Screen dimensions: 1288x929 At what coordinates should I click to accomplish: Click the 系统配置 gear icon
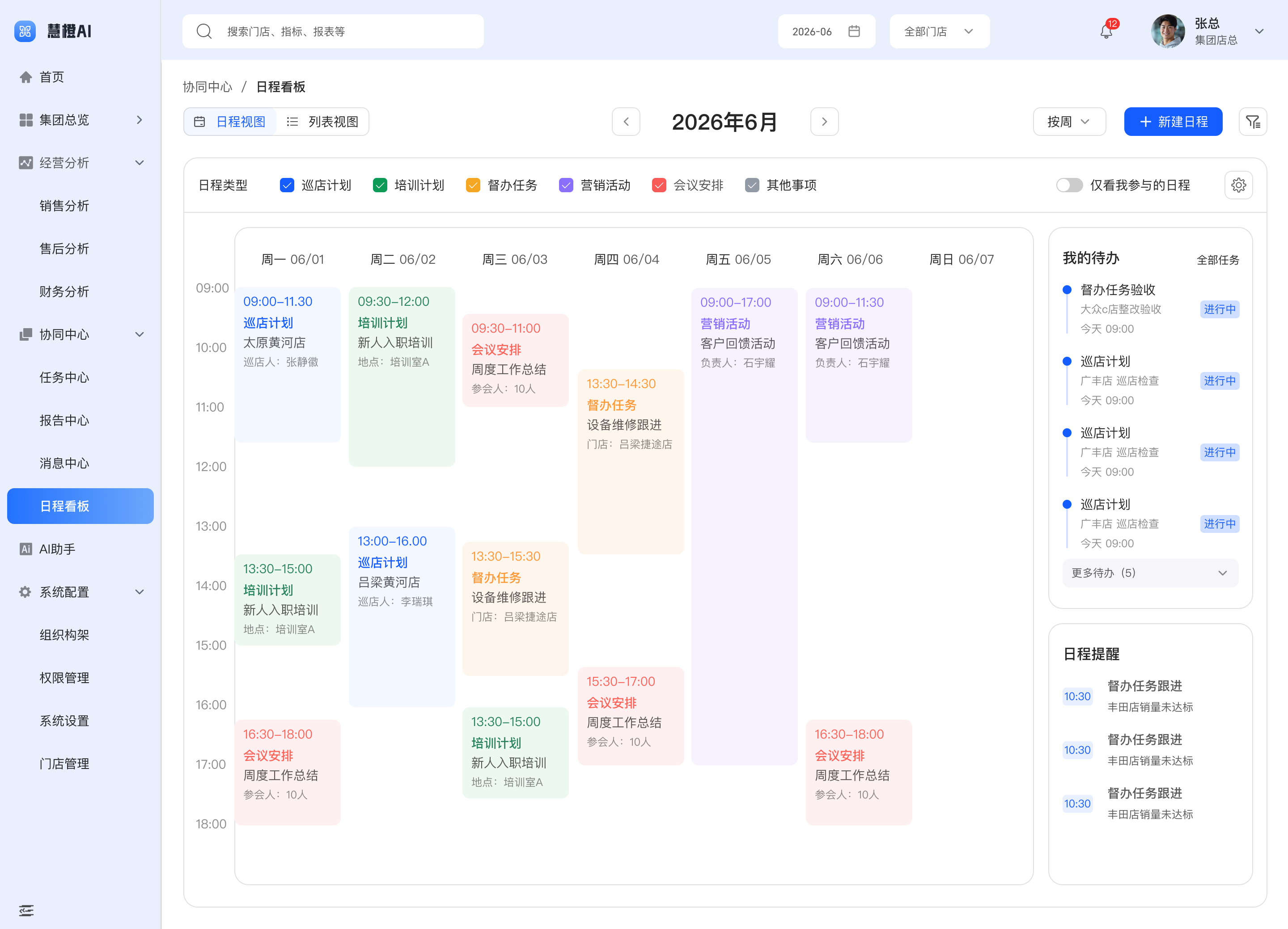coord(25,592)
